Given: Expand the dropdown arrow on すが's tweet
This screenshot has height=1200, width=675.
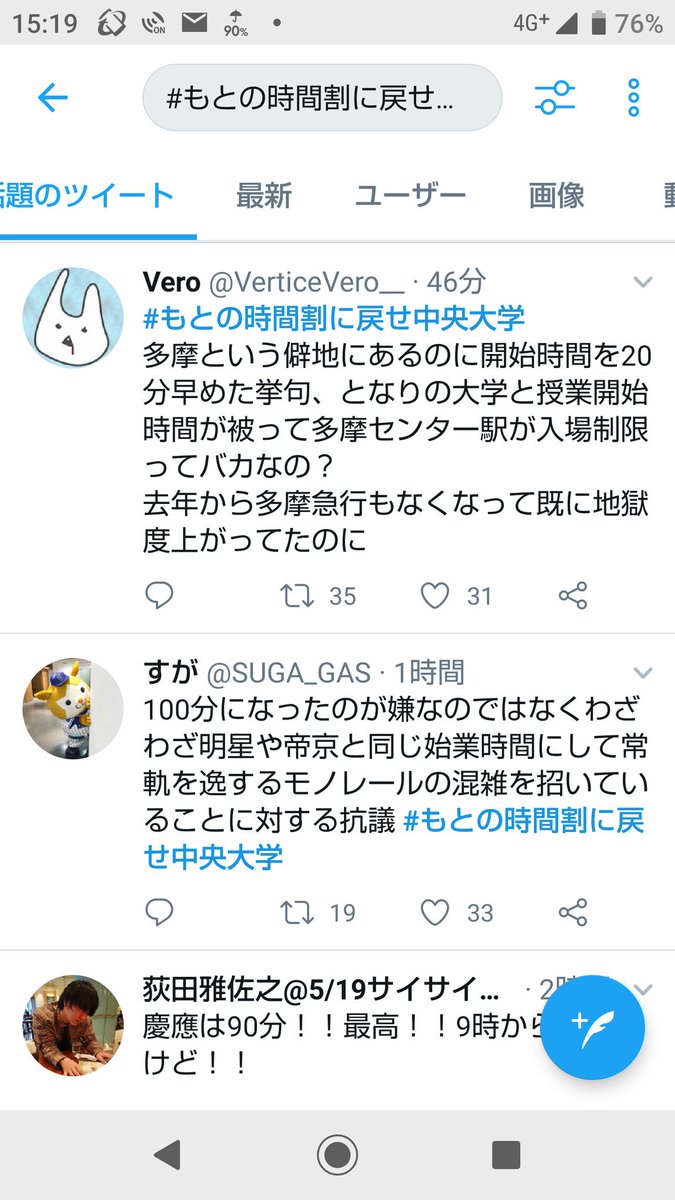Looking at the screenshot, I should click(643, 672).
